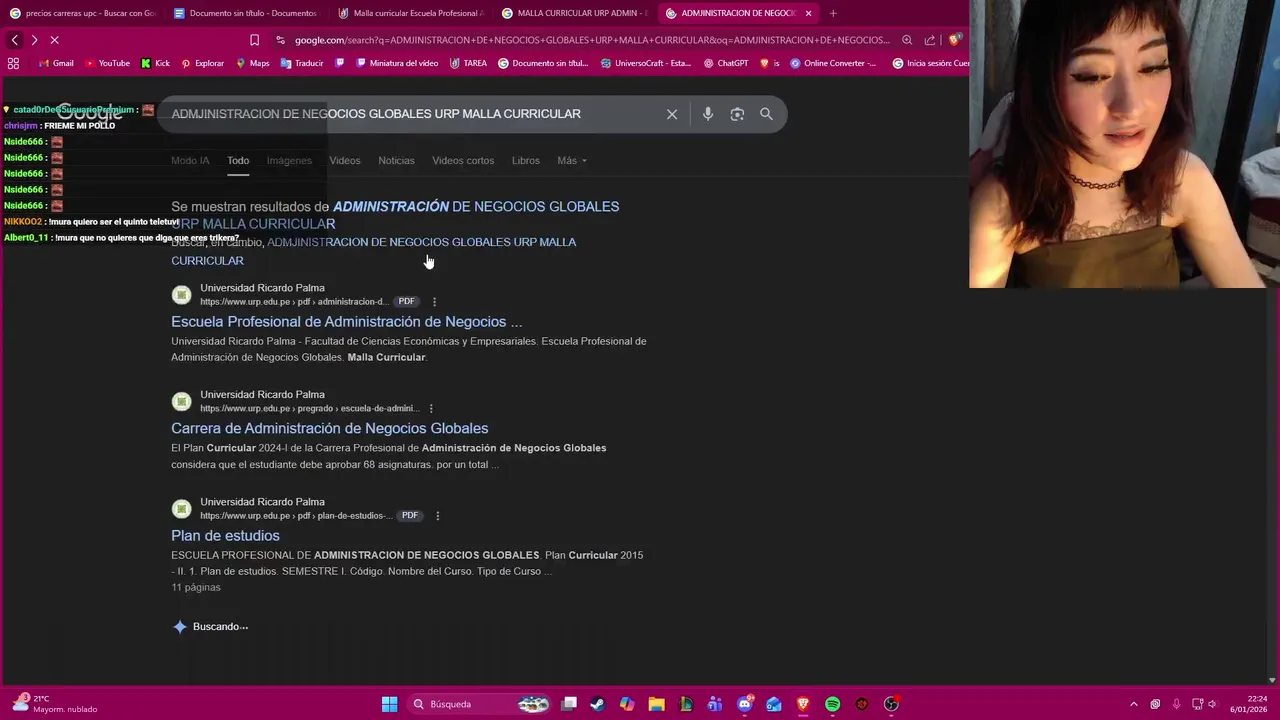The image size is (1280, 720).
Task: Open the Maps bookmark
Action: 253,63
